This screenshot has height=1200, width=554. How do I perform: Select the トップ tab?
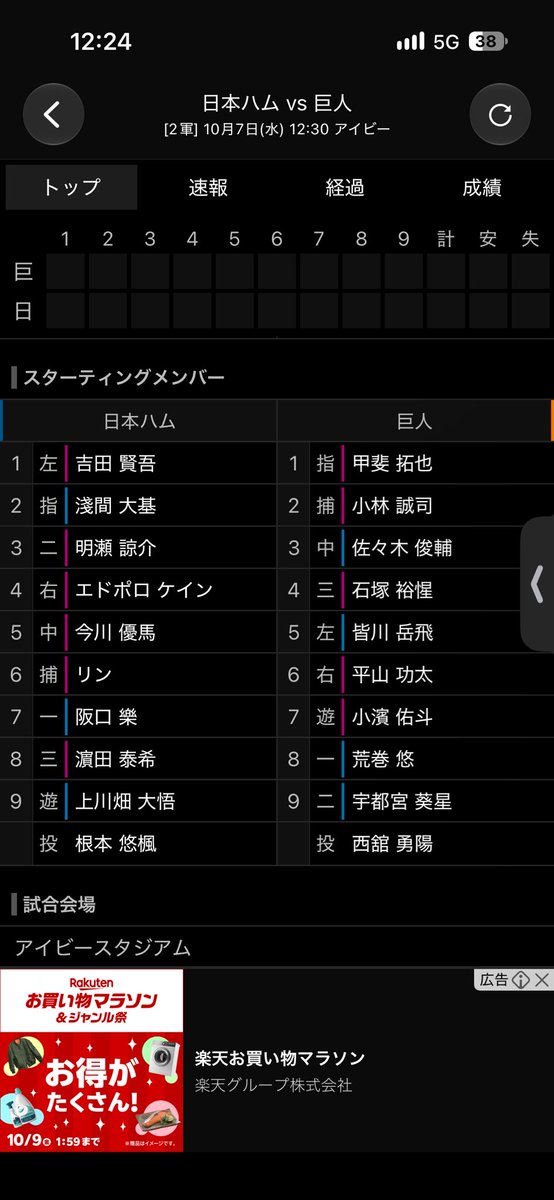tap(71, 187)
